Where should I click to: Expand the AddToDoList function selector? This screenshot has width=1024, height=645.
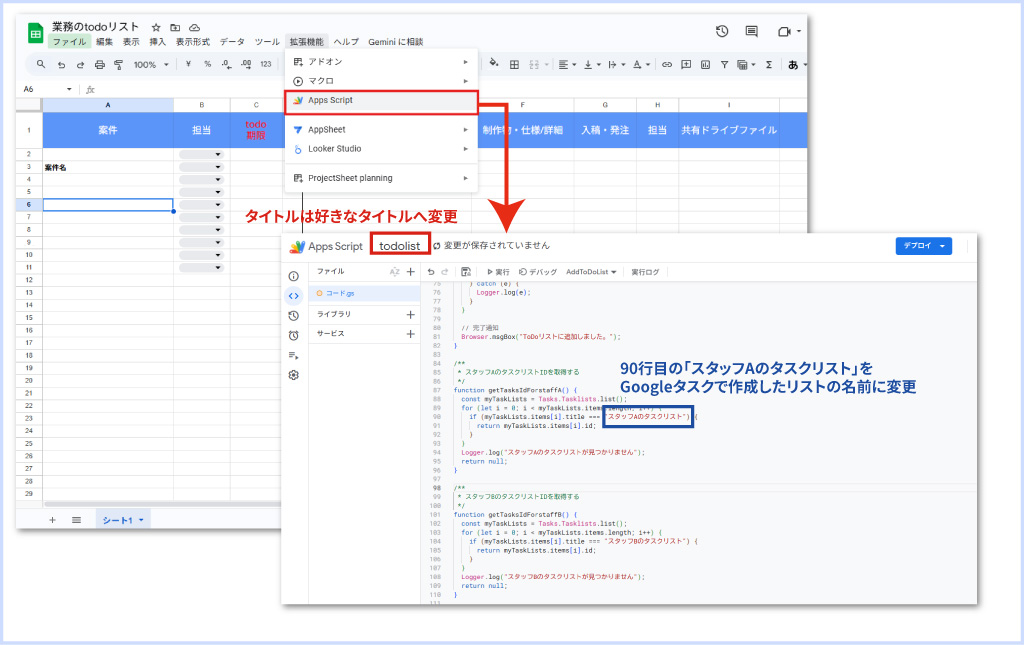coord(591,271)
